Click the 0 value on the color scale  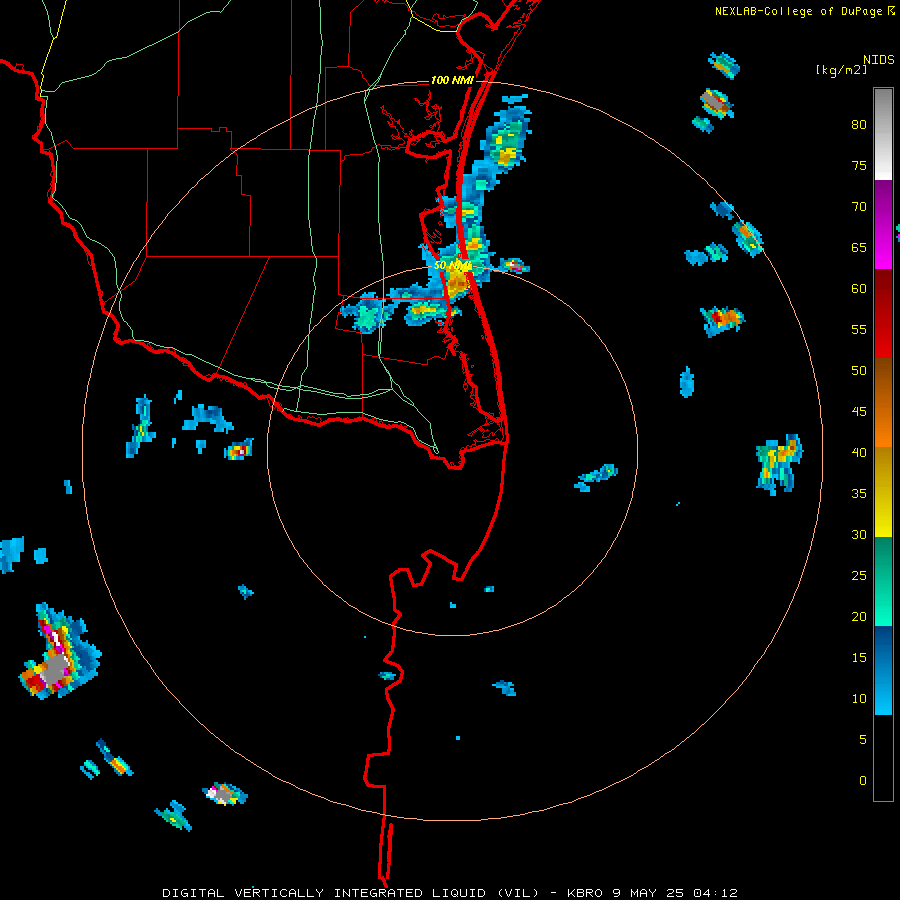pos(863,781)
